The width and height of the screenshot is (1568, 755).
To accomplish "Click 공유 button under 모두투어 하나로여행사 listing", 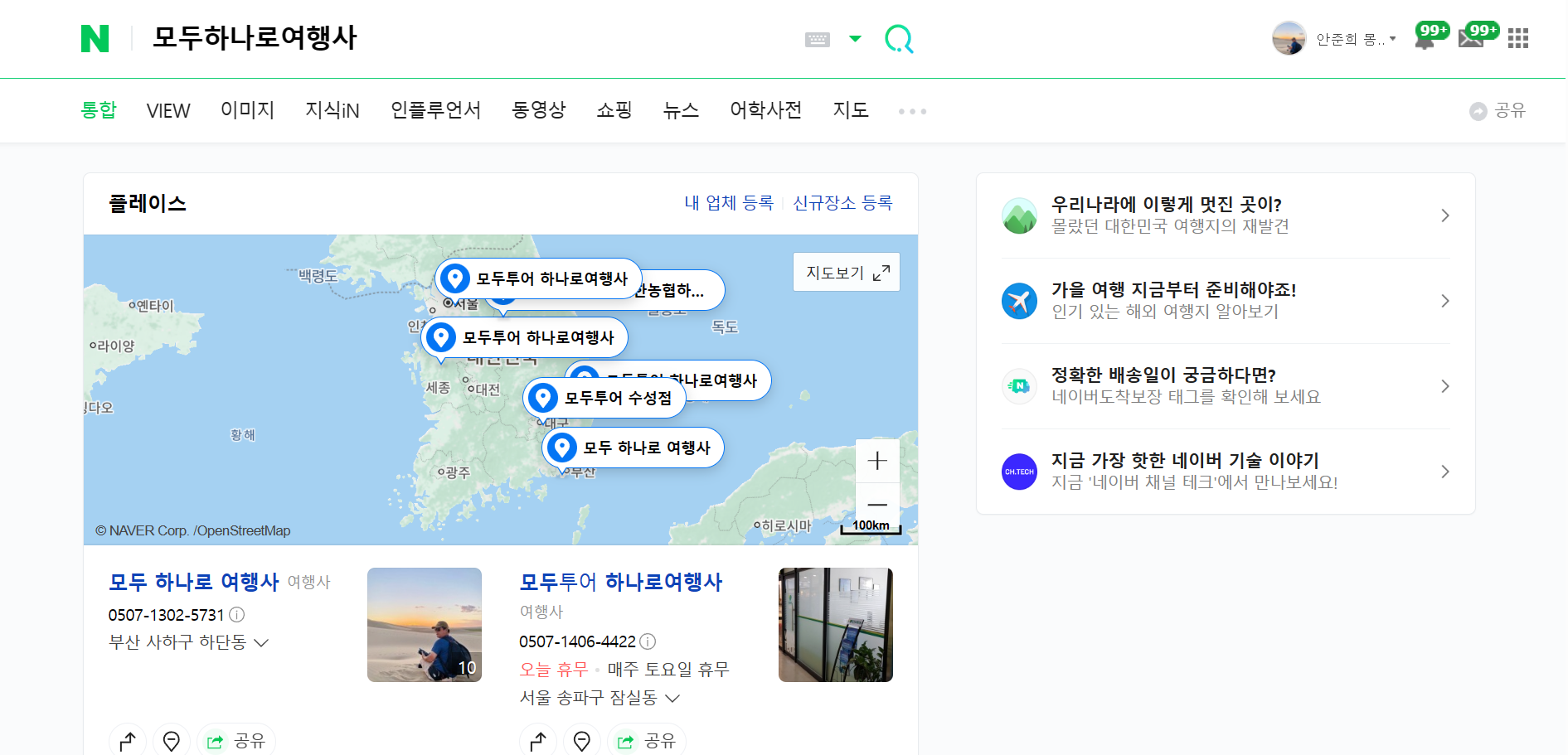I will [647, 741].
